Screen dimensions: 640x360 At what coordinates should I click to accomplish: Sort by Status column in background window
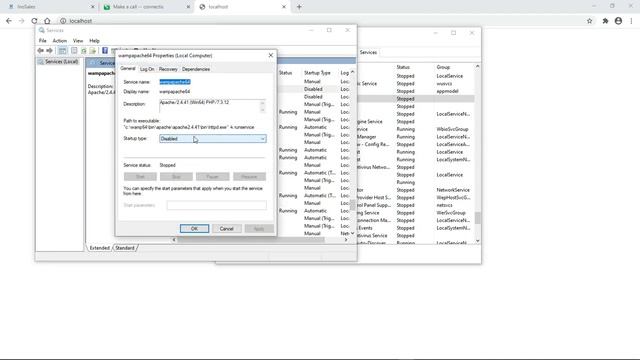pyautogui.click(x=403, y=67)
